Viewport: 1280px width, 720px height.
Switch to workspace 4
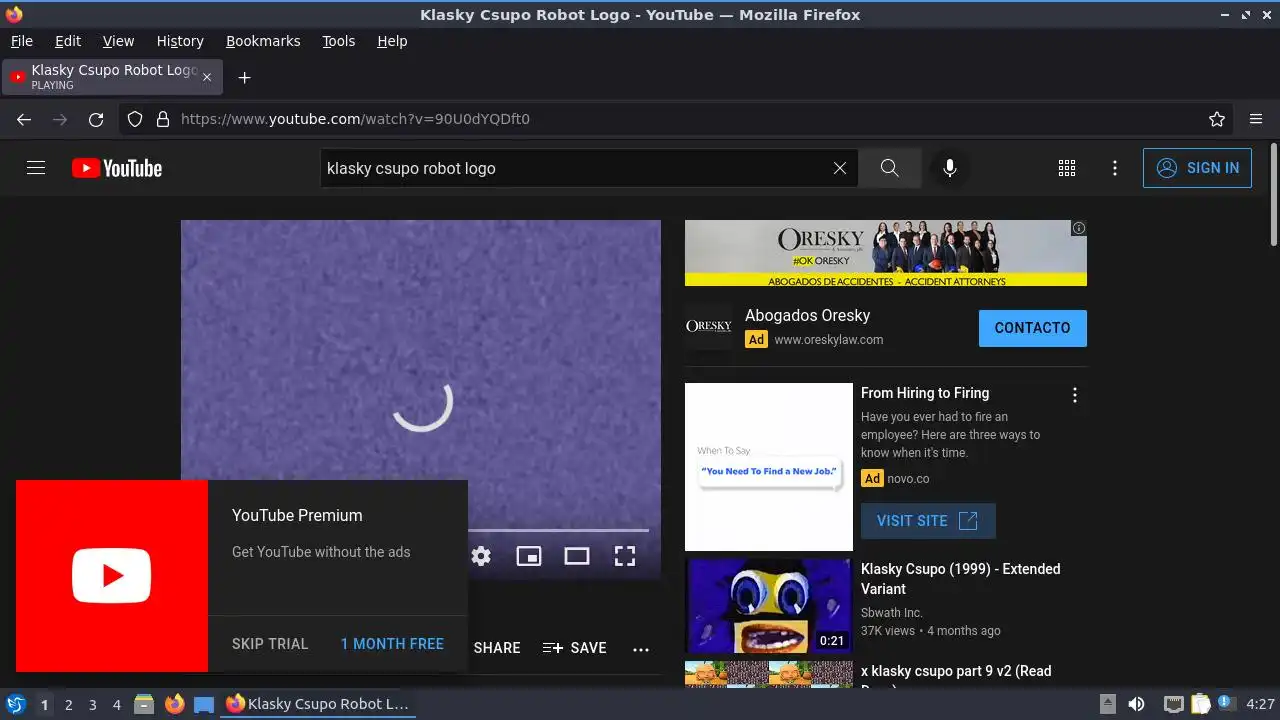(x=117, y=705)
